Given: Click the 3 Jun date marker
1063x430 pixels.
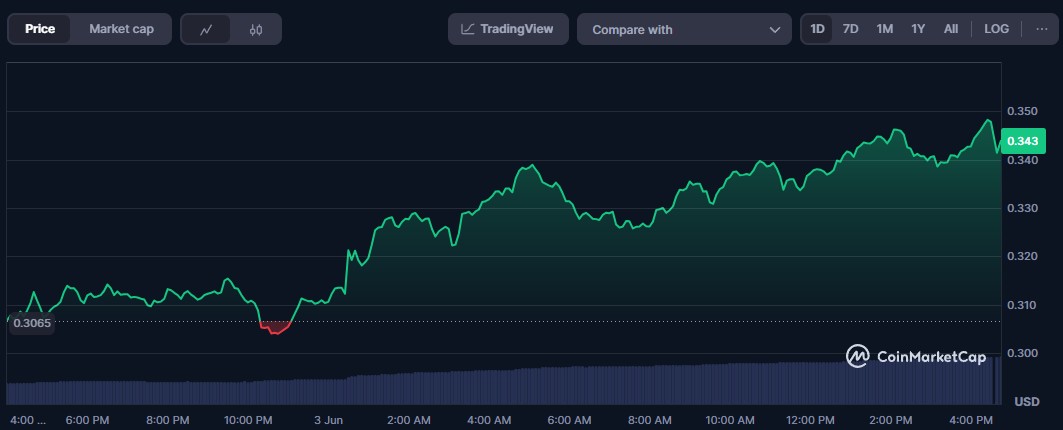Looking at the screenshot, I should pyautogui.click(x=329, y=419).
